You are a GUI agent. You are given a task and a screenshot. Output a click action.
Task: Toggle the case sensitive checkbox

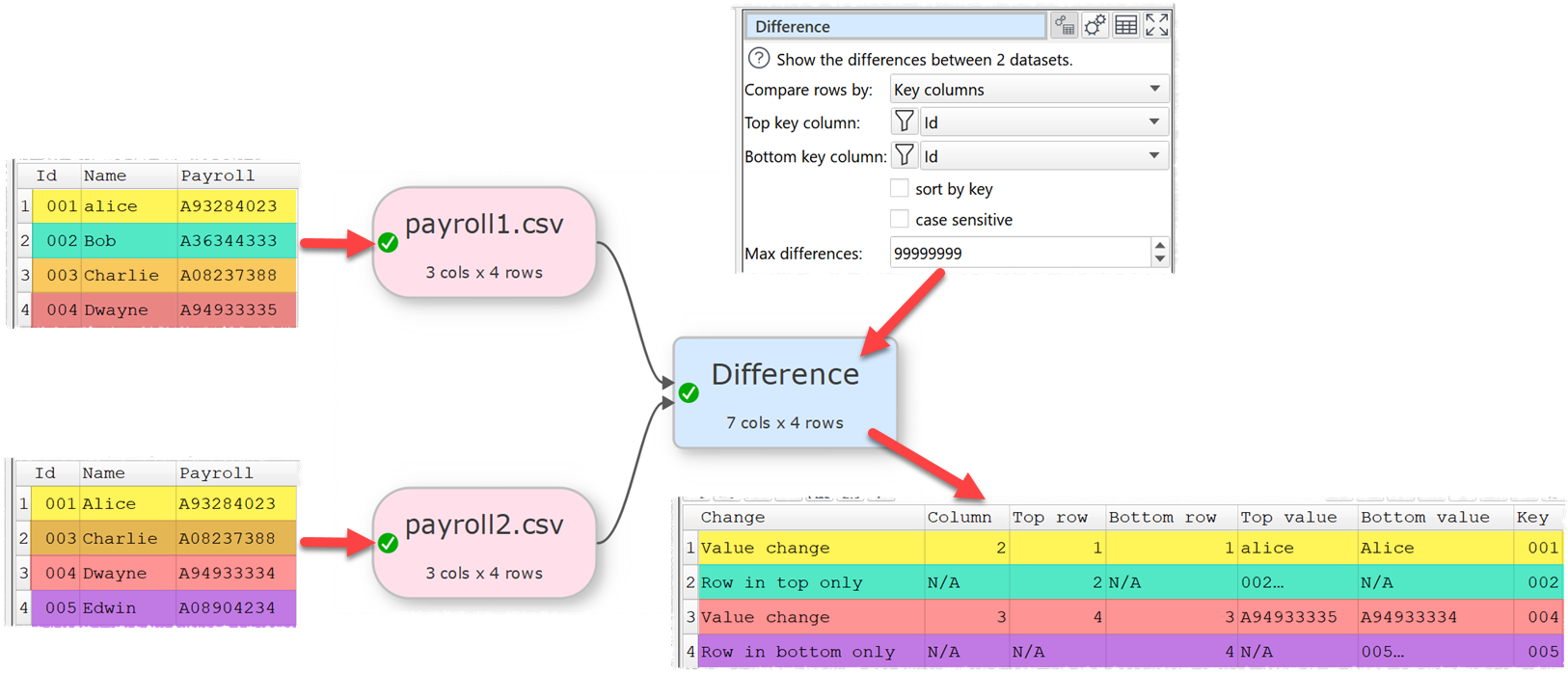(x=900, y=219)
